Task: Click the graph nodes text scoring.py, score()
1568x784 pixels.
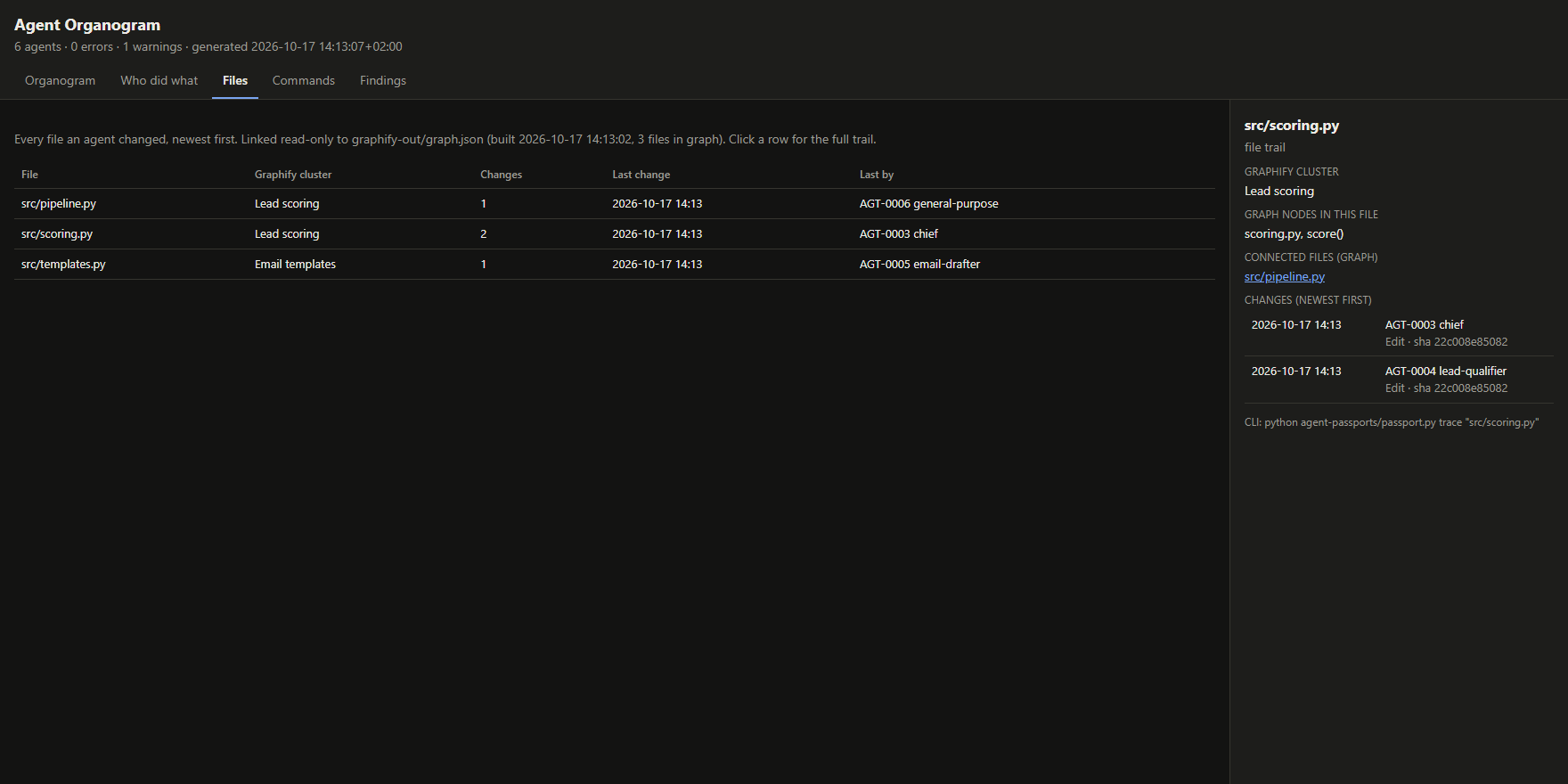Action: click(1294, 234)
